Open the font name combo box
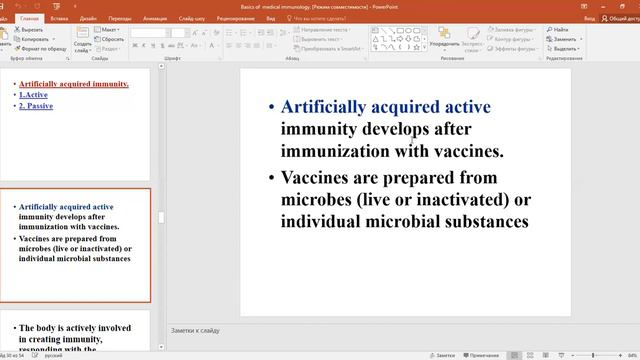Viewport: 640px width, 360px height. pos(151,33)
